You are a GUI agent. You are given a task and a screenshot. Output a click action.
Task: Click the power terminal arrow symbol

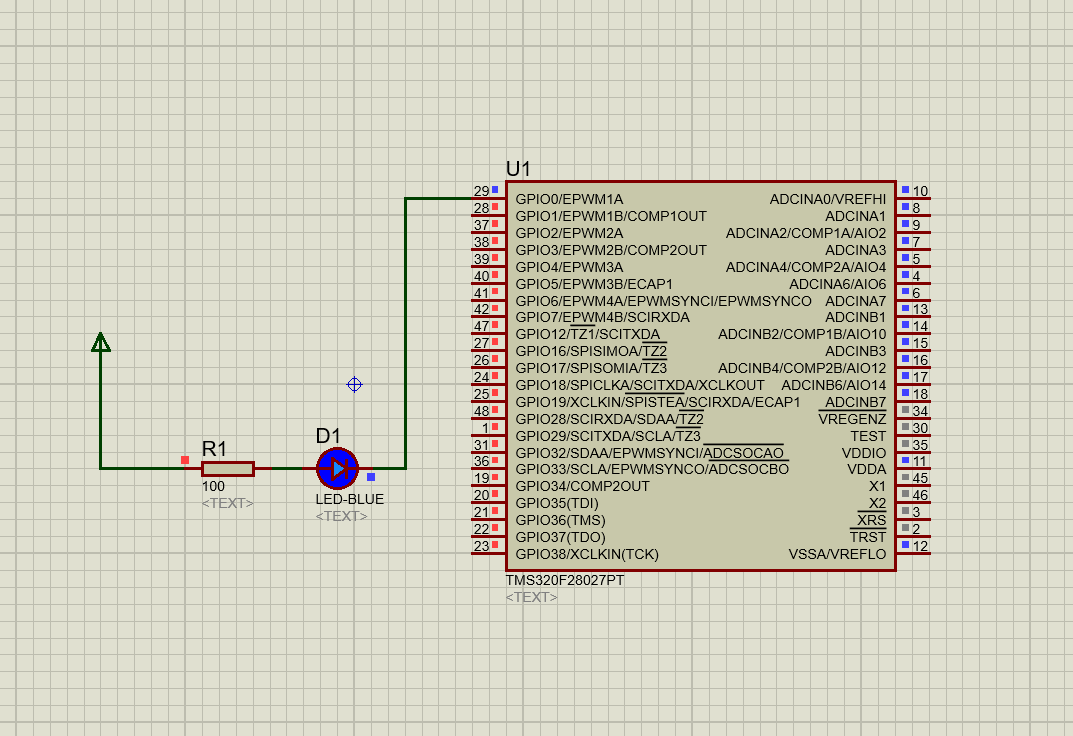pyautogui.click(x=101, y=342)
